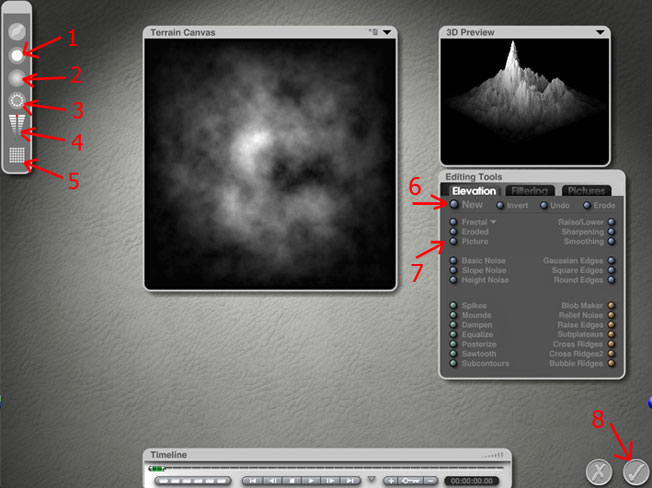Click the green time scrubber marker
The image size is (652, 488).
click(156, 468)
